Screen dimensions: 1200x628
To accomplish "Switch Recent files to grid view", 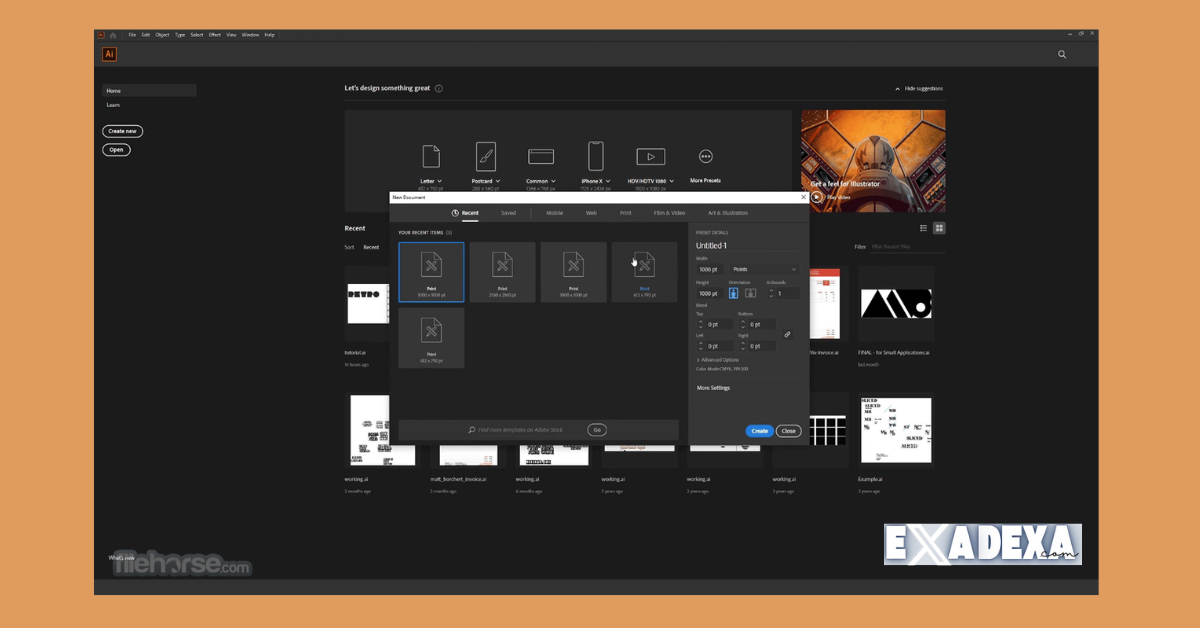I will point(939,228).
